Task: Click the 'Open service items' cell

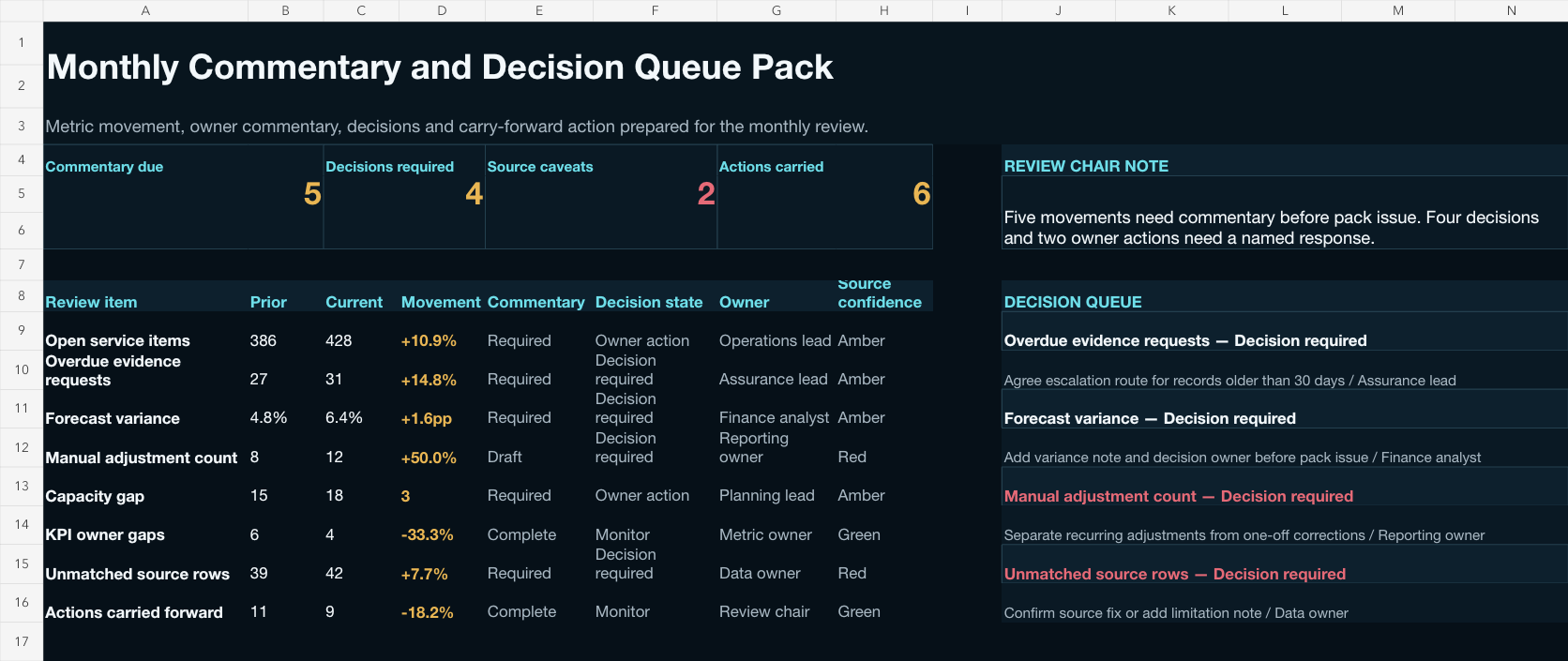Action: [x=117, y=340]
